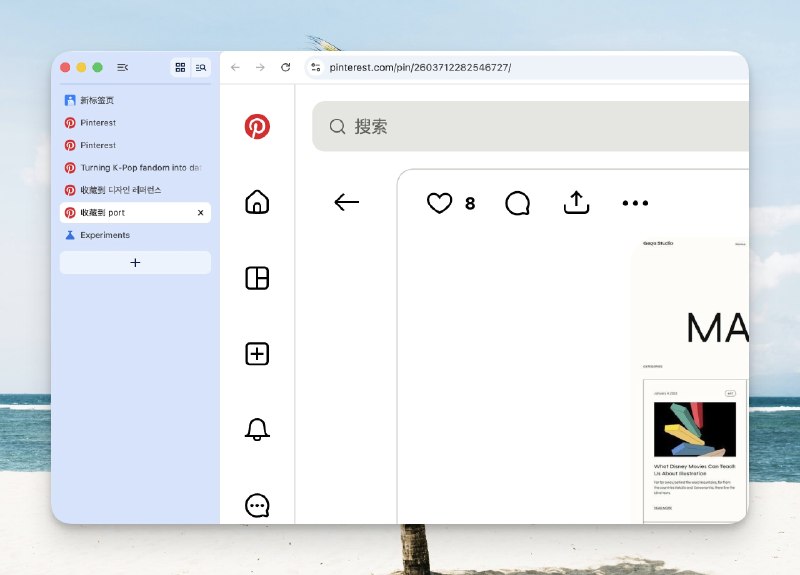Open the 收藏到 디자인 레퍼런스 tab
Image resolution: width=800 pixels, height=575 pixels.
point(135,190)
